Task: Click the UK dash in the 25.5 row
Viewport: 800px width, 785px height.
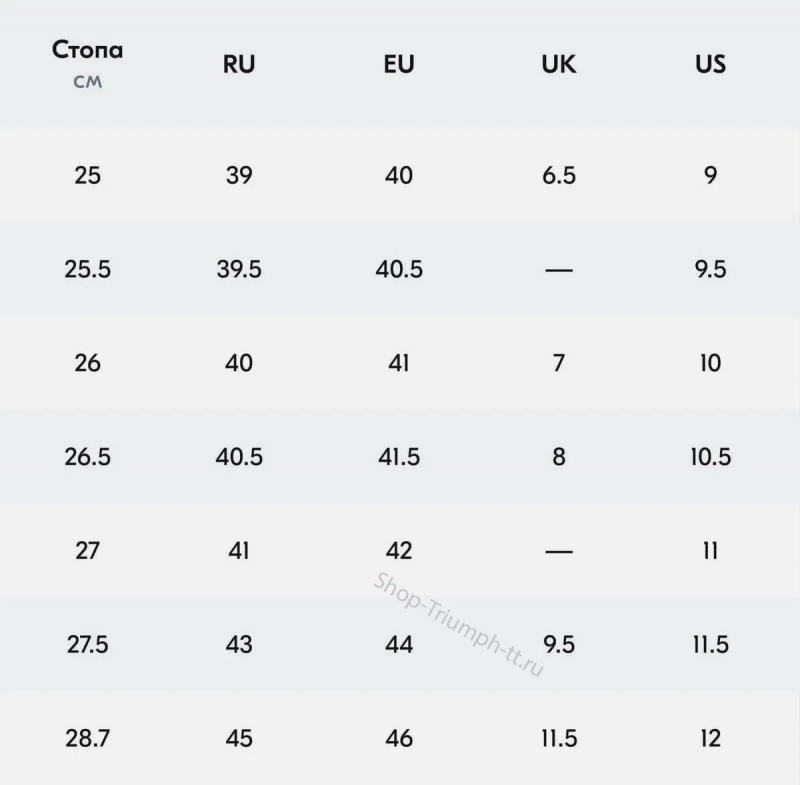Action: point(558,270)
